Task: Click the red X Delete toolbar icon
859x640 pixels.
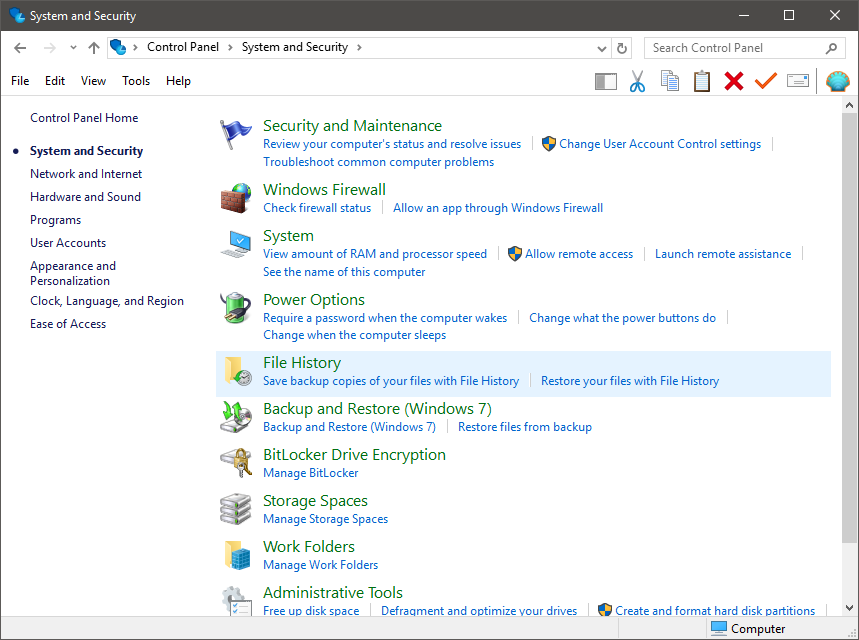Action: coord(734,81)
